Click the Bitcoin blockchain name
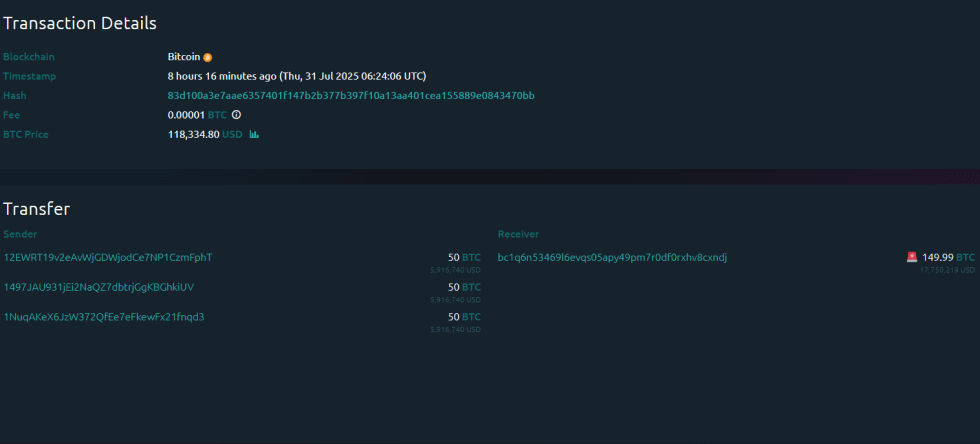Screen dimensions: 980x444 tap(184, 57)
